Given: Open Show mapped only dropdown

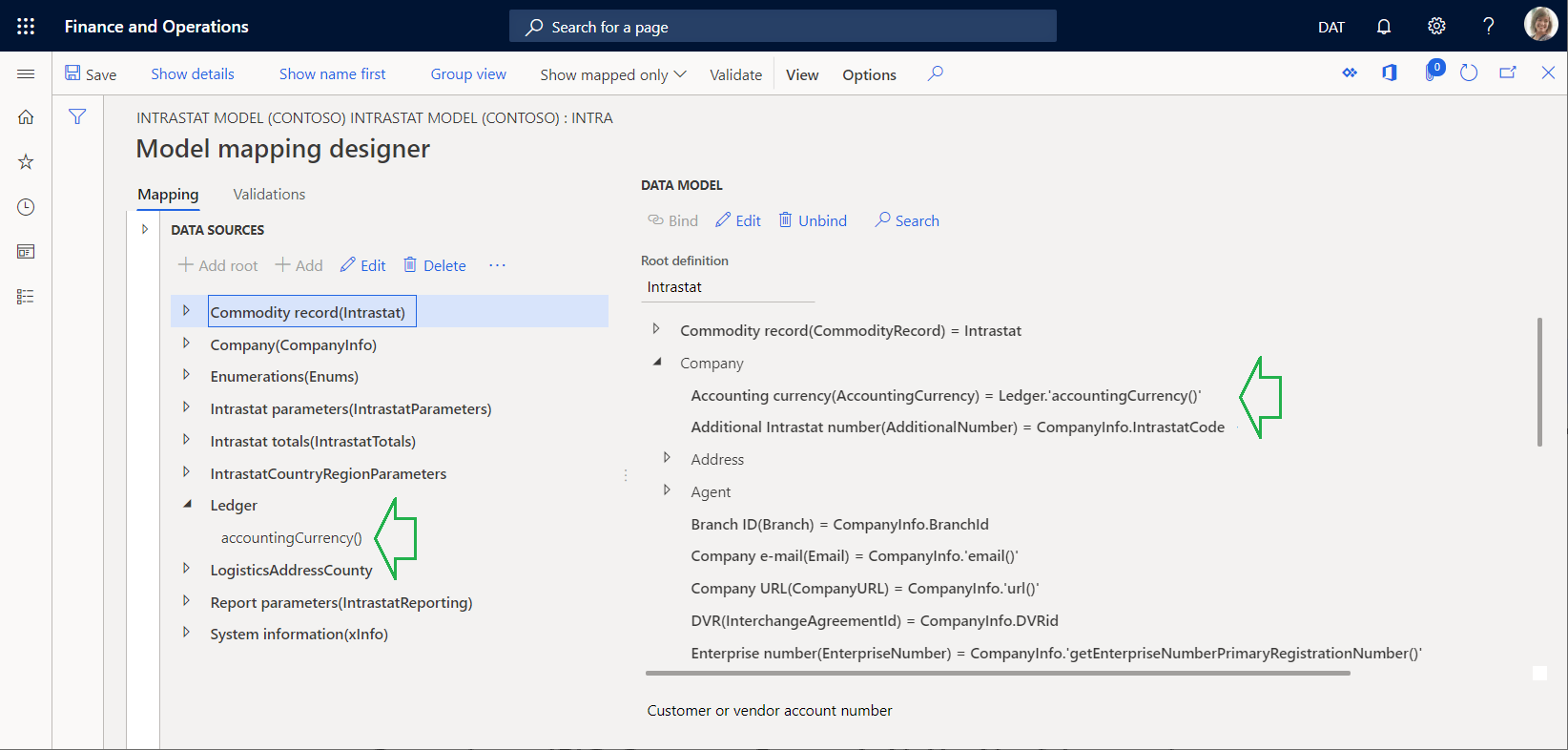Looking at the screenshot, I should [x=613, y=74].
